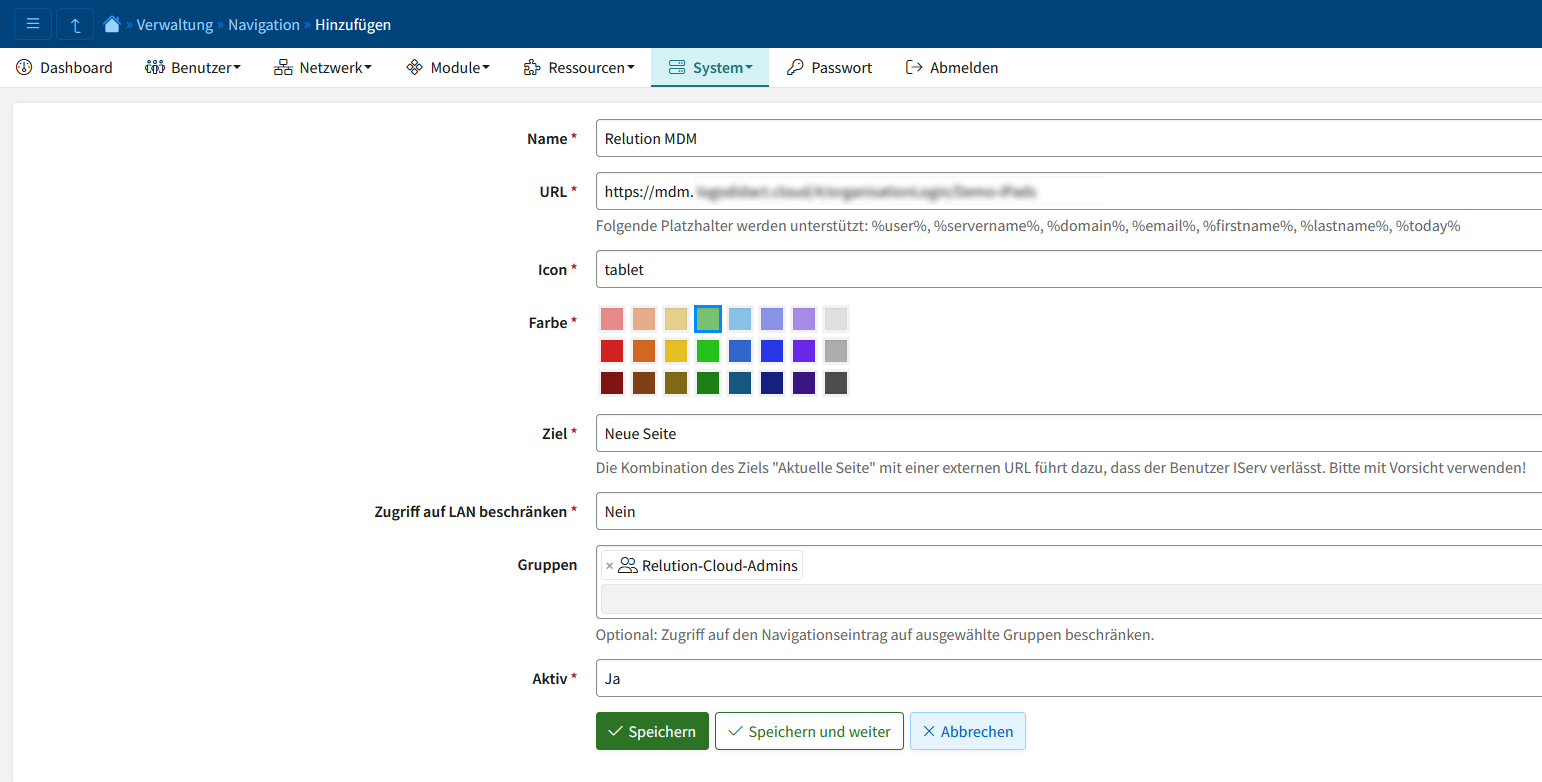This screenshot has height=782, width=1542.
Task: Select the highlighted light green swatch
Action: tap(708, 319)
